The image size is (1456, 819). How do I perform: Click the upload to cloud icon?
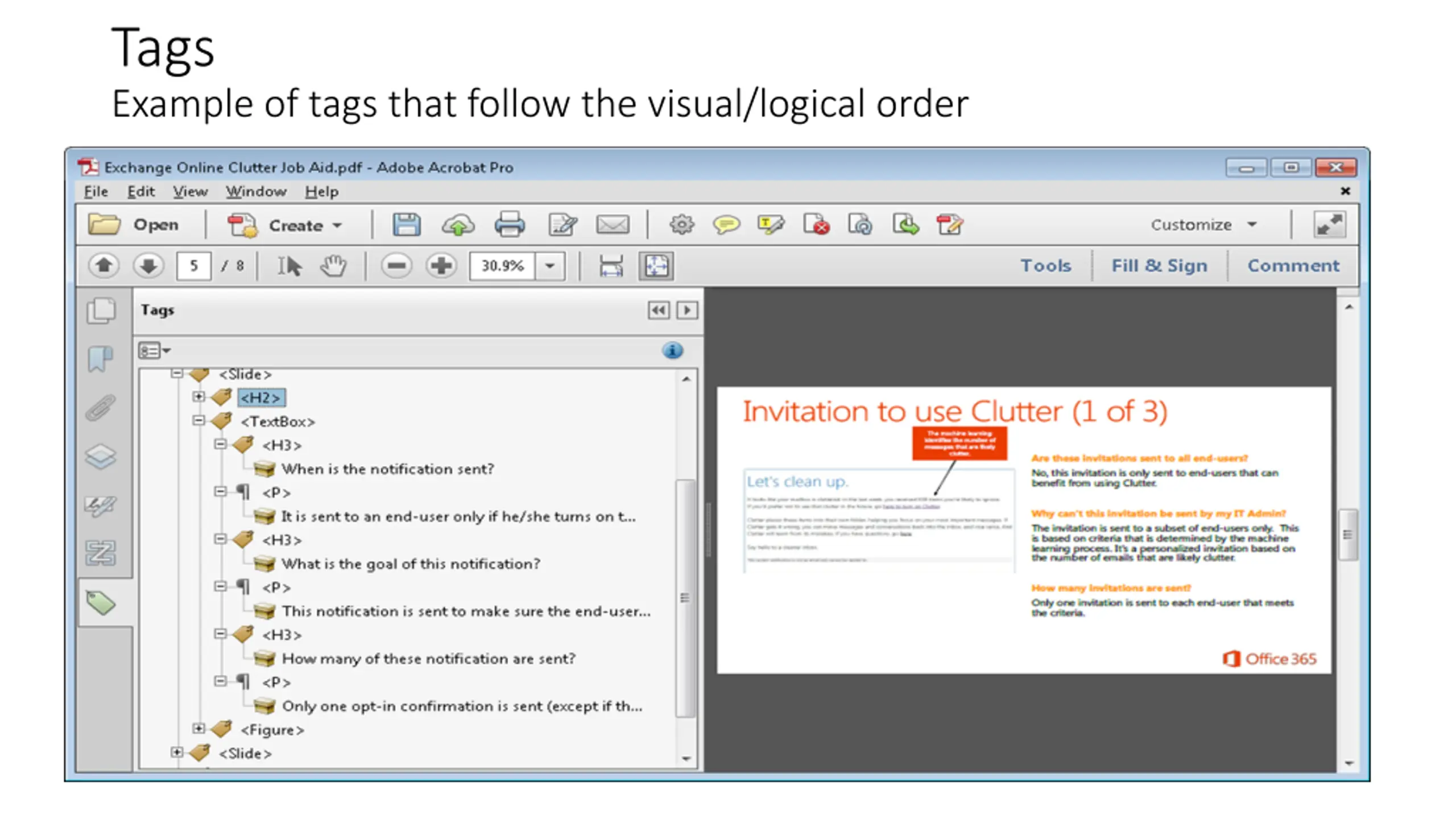click(x=458, y=225)
